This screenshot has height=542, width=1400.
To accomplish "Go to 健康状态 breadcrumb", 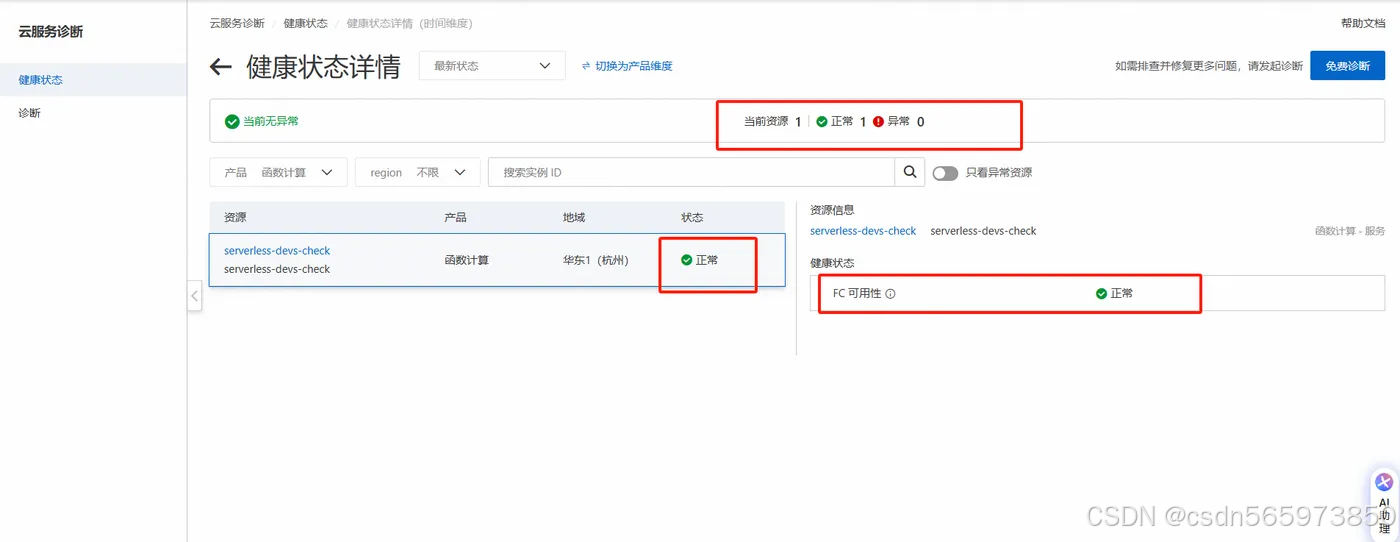I will [305, 23].
